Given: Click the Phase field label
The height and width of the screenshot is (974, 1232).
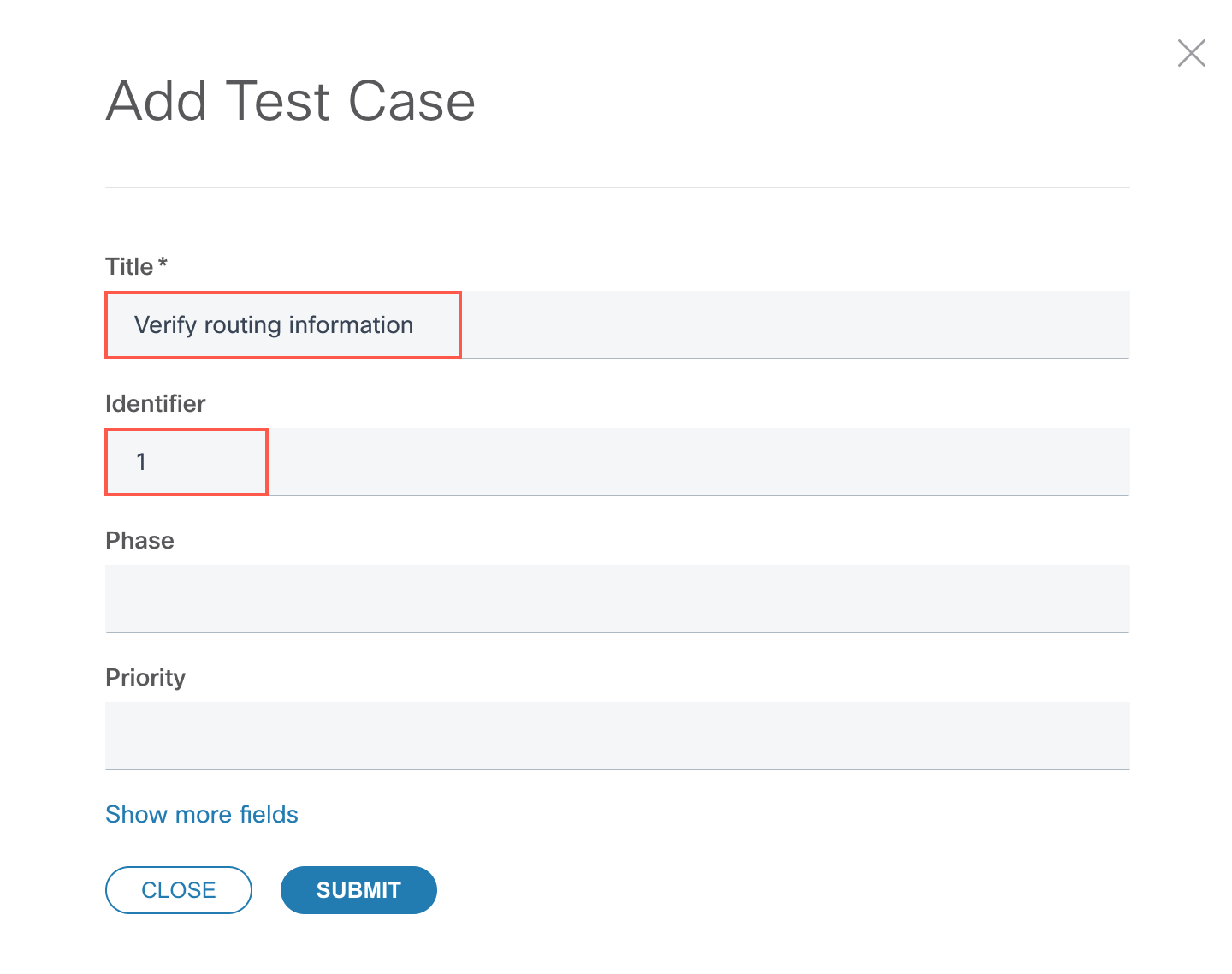Looking at the screenshot, I should (139, 540).
